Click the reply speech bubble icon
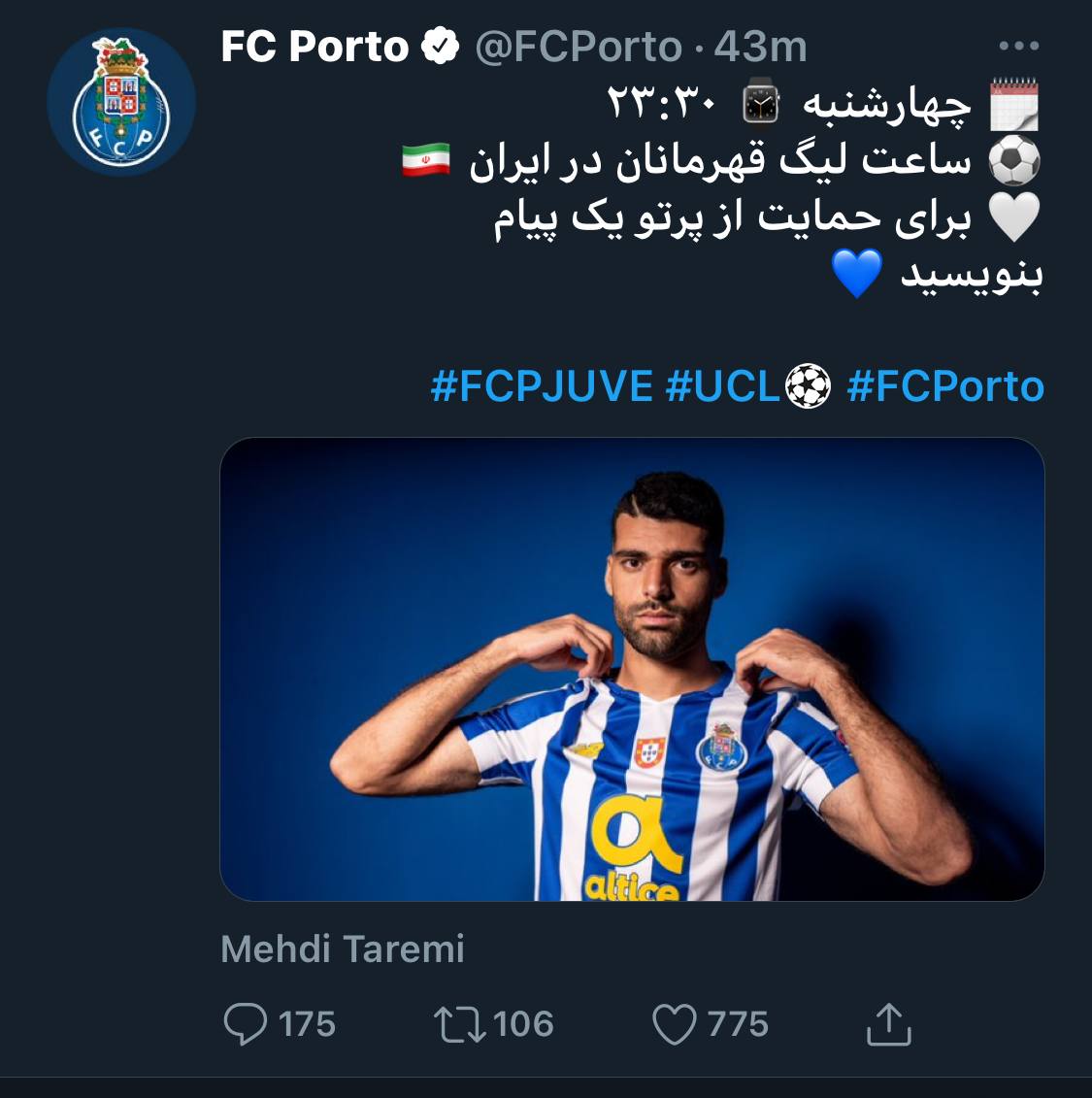Image resolution: width=1092 pixels, height=1098 pixels. click(x=245, y=1024)
